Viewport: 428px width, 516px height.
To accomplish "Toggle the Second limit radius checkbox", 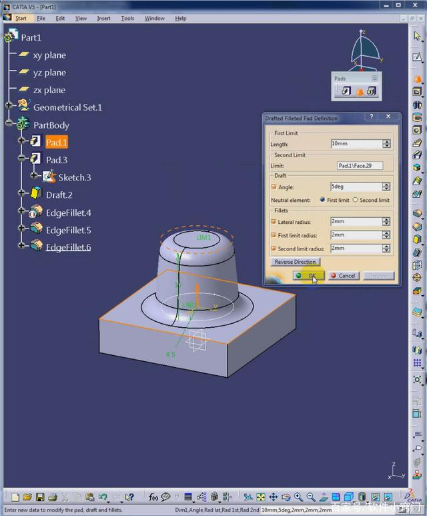I will point(274,248).
